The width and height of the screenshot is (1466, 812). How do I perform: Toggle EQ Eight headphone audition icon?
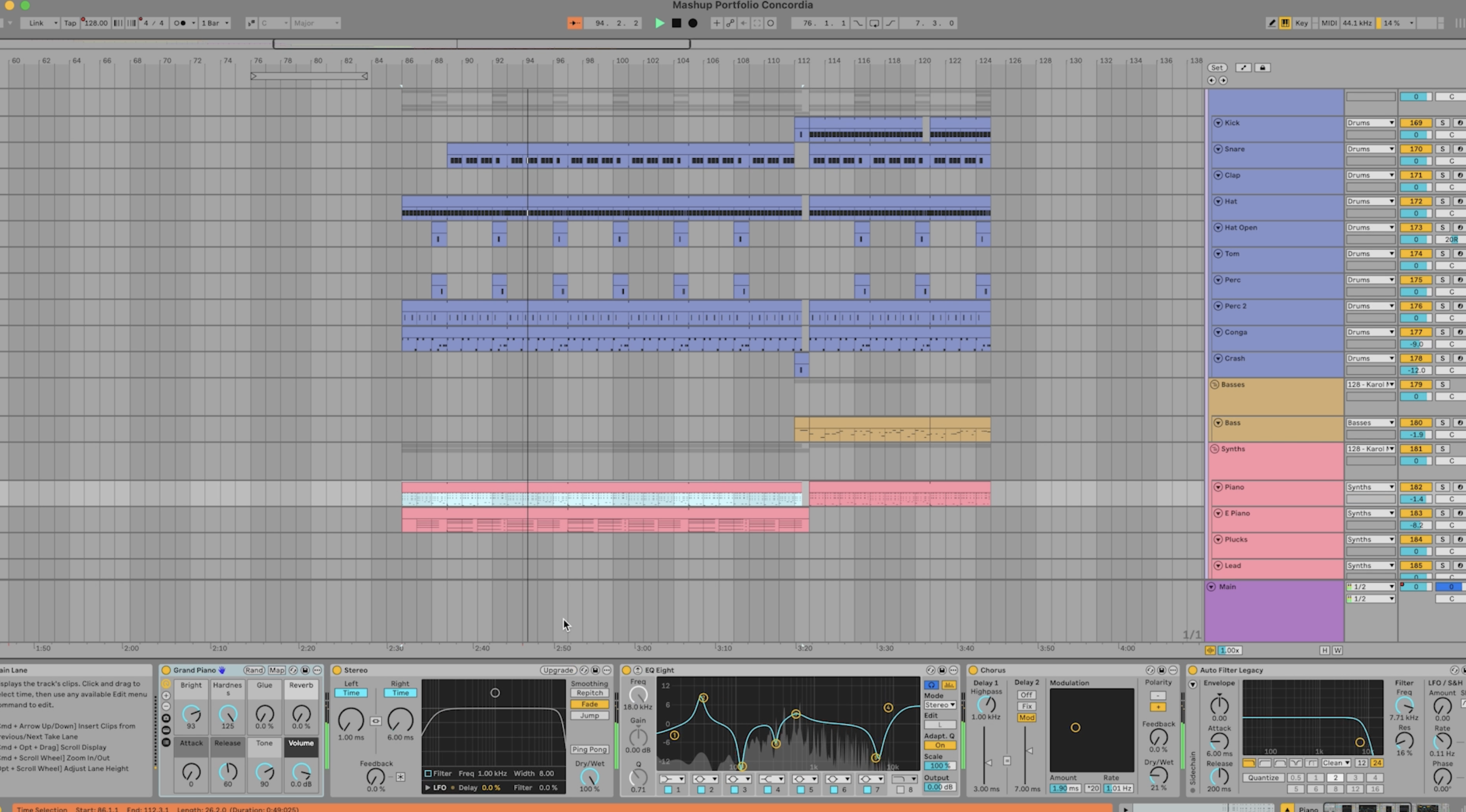931,685
